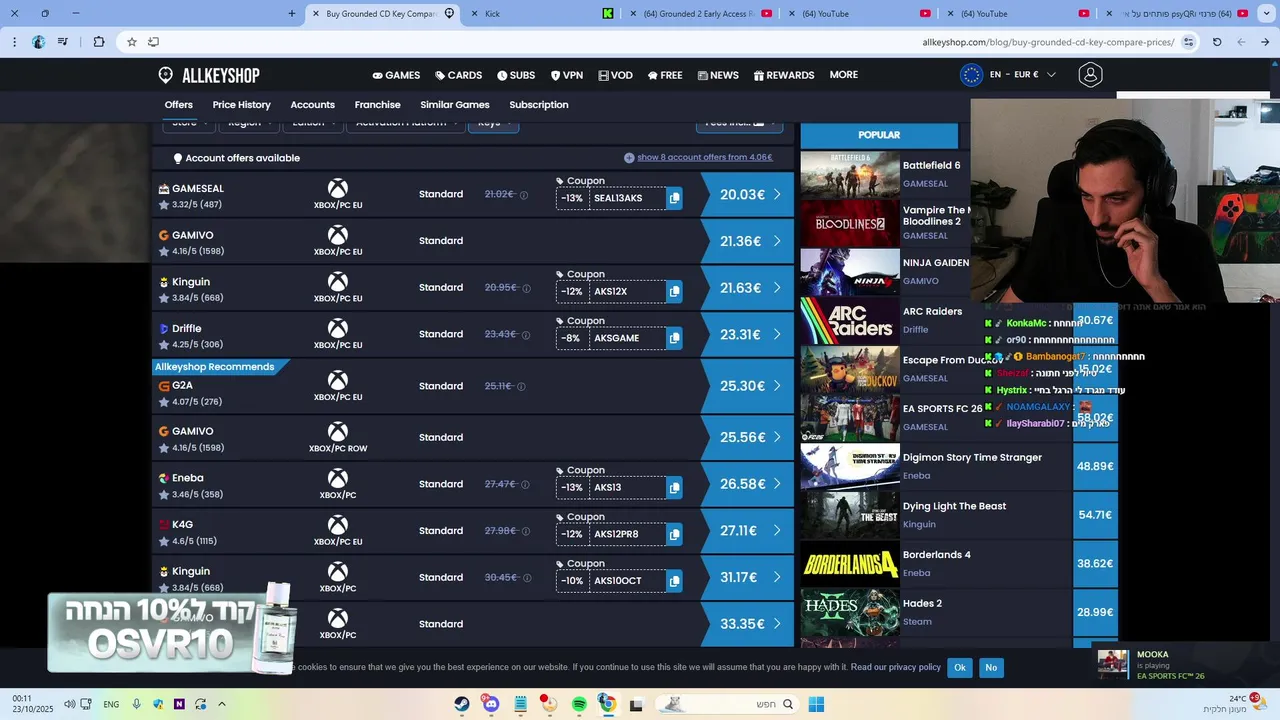Go to G2A offer at 25.30€
The image size is (1280, 720).
[748, 386]
